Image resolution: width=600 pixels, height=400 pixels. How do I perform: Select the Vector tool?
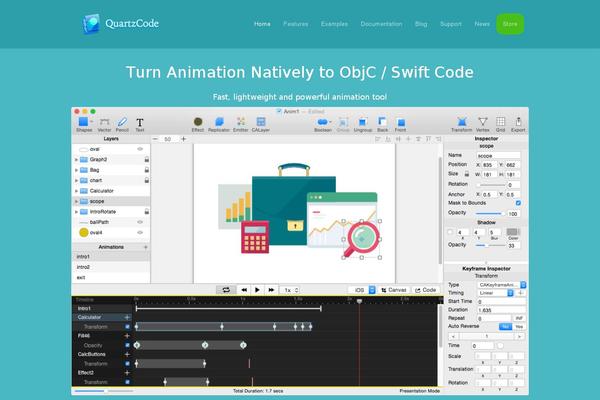click(104, 122)
